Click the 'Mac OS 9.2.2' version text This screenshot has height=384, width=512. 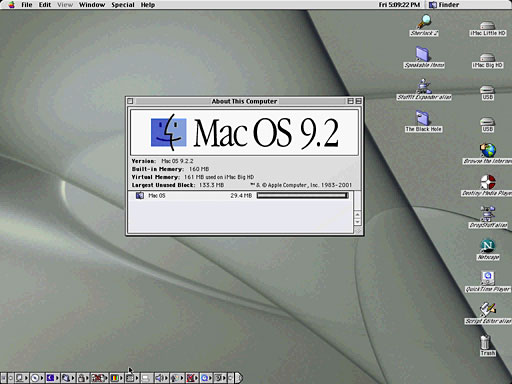[177, 161]
